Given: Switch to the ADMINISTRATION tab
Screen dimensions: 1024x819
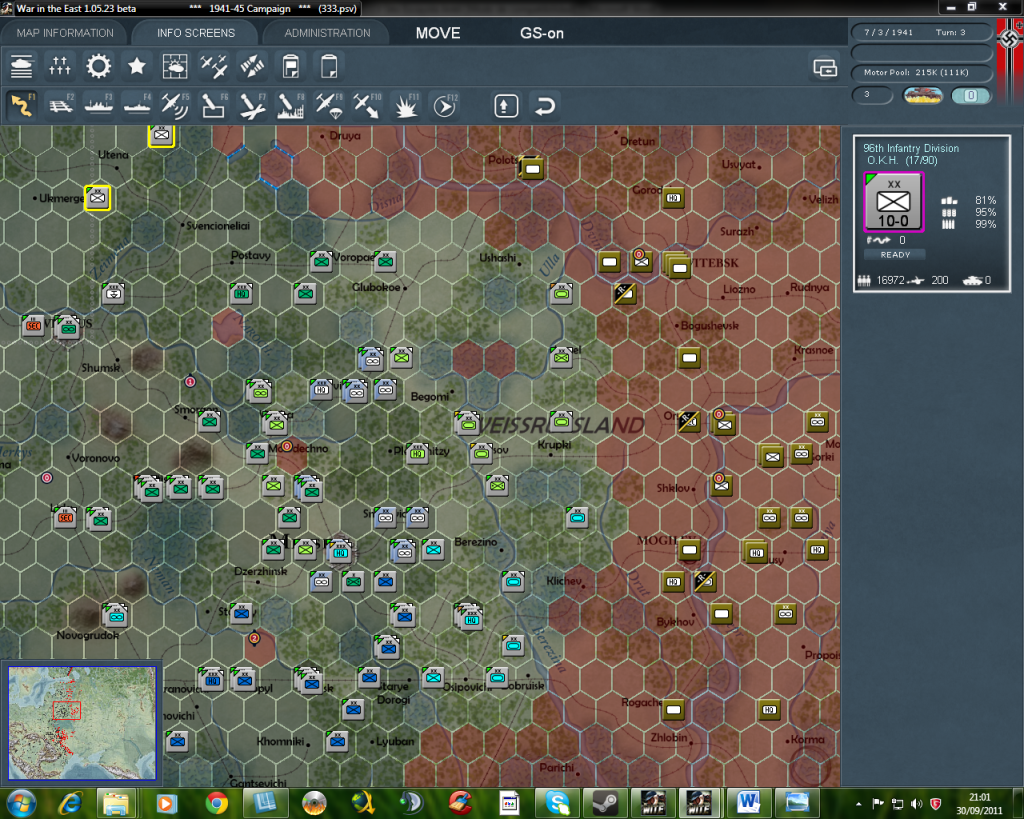Looking at the screenshot, I should click(x=327, y=33).
